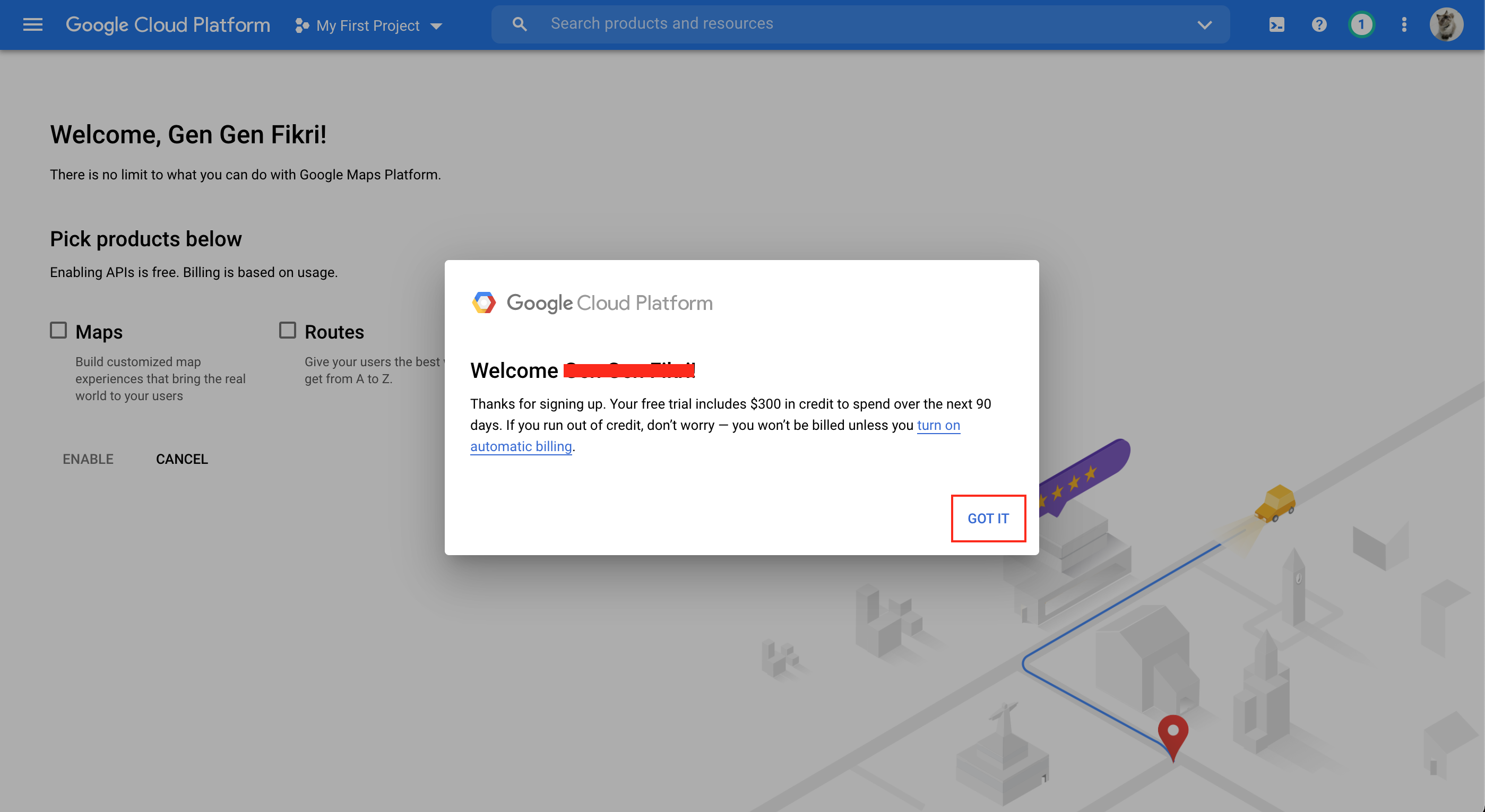Click the Google Cloud Platform hexagon dialog logo

pos(484,303)
